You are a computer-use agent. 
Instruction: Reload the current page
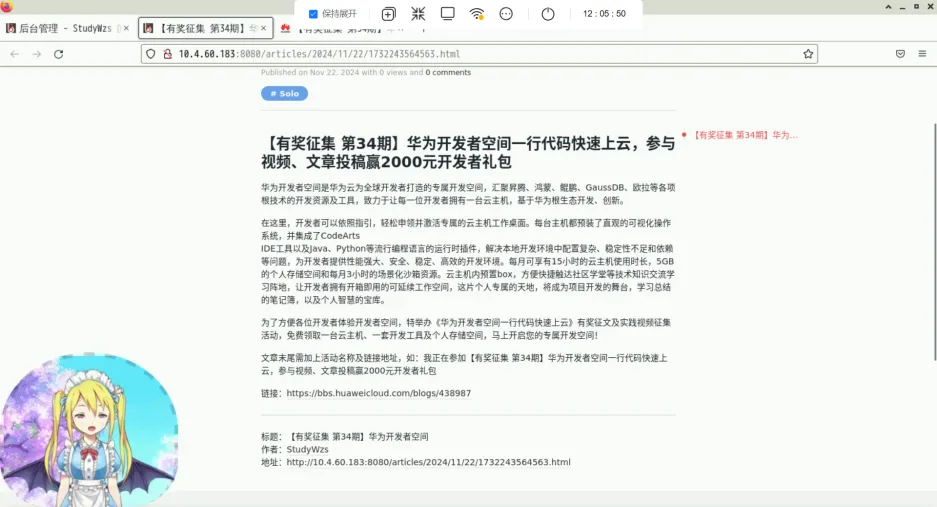point(59,54)
